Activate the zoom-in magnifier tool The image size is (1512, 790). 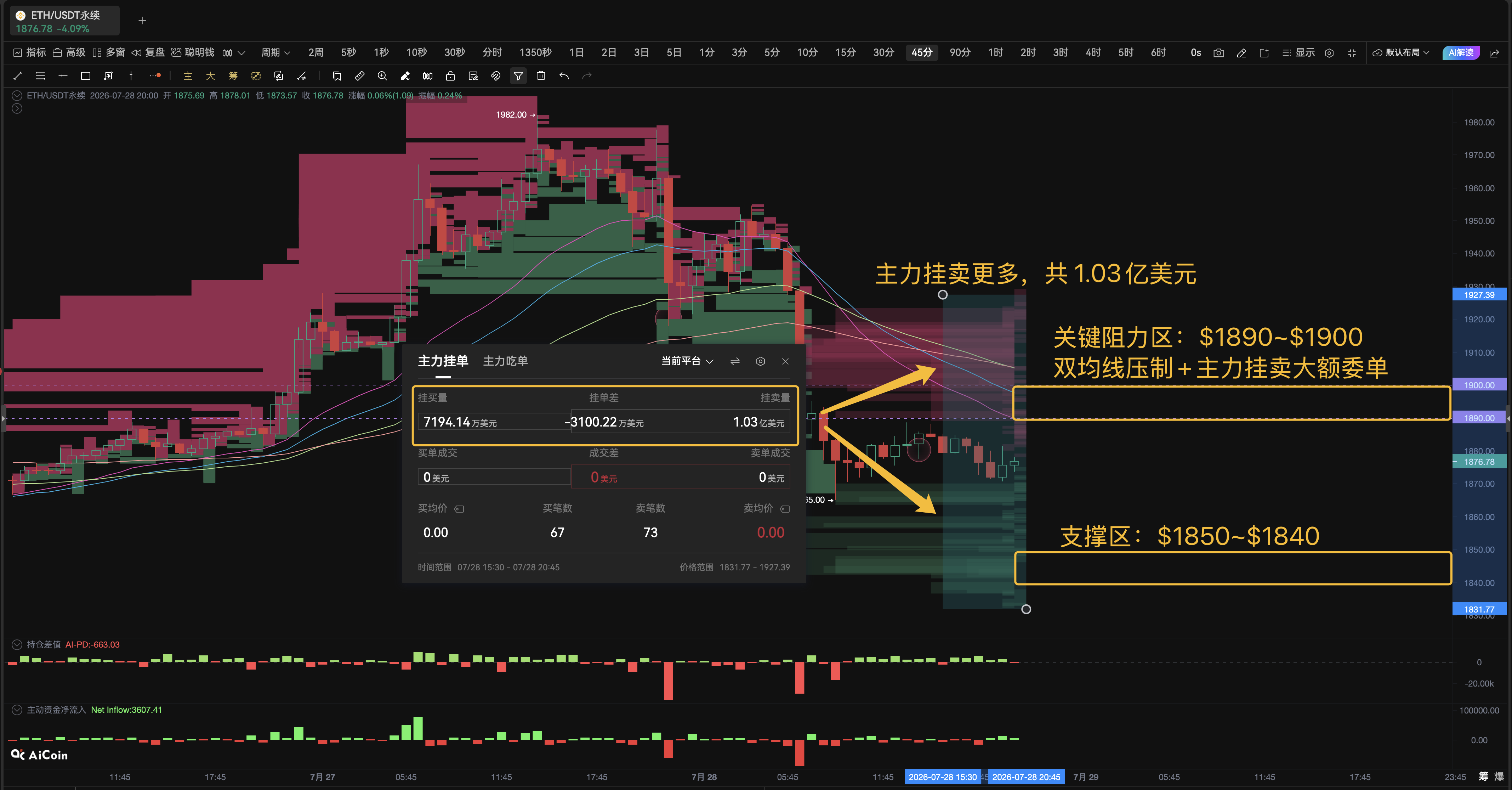(382, 76)
